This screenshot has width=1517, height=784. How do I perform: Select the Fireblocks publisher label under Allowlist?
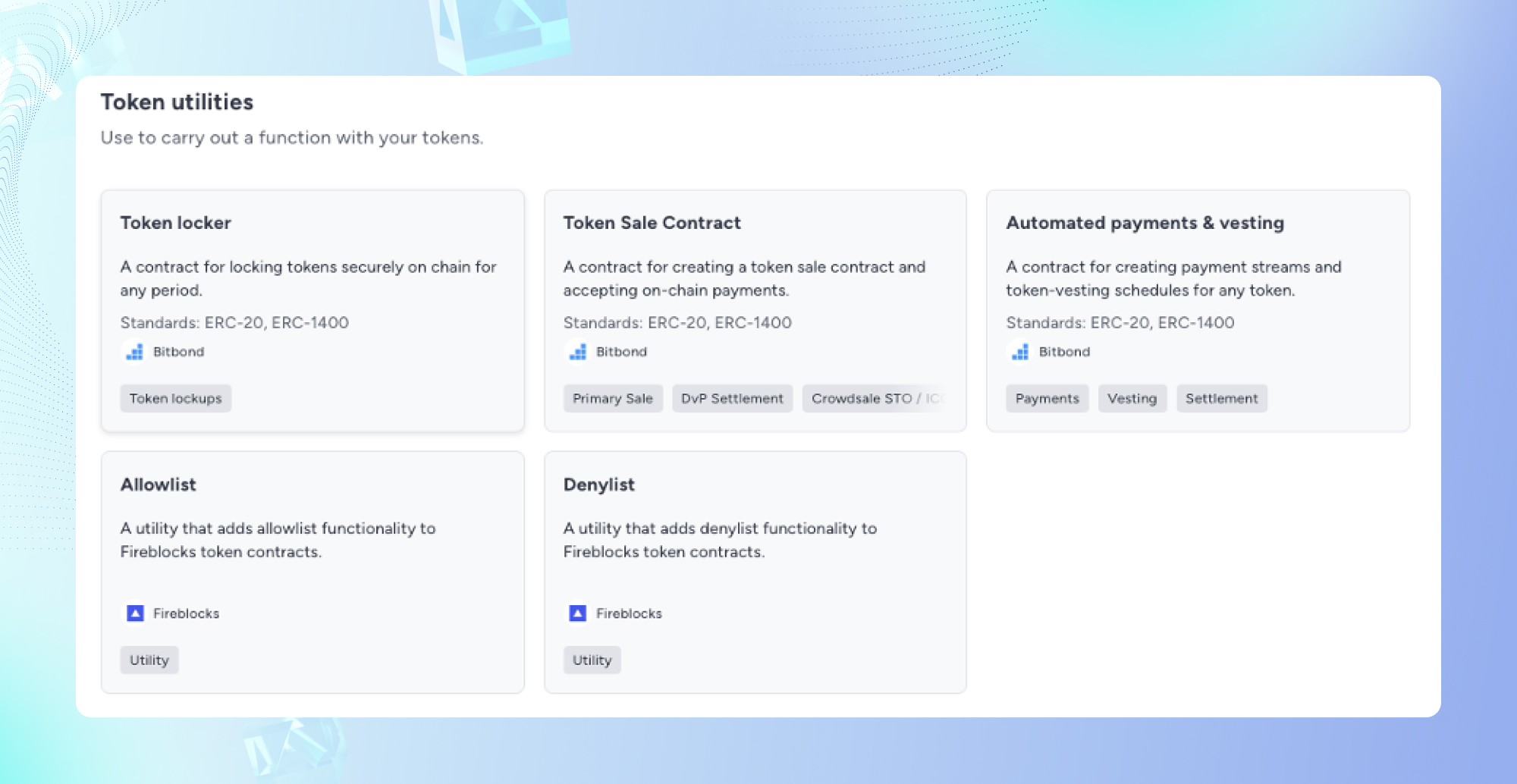coord(186,613)
